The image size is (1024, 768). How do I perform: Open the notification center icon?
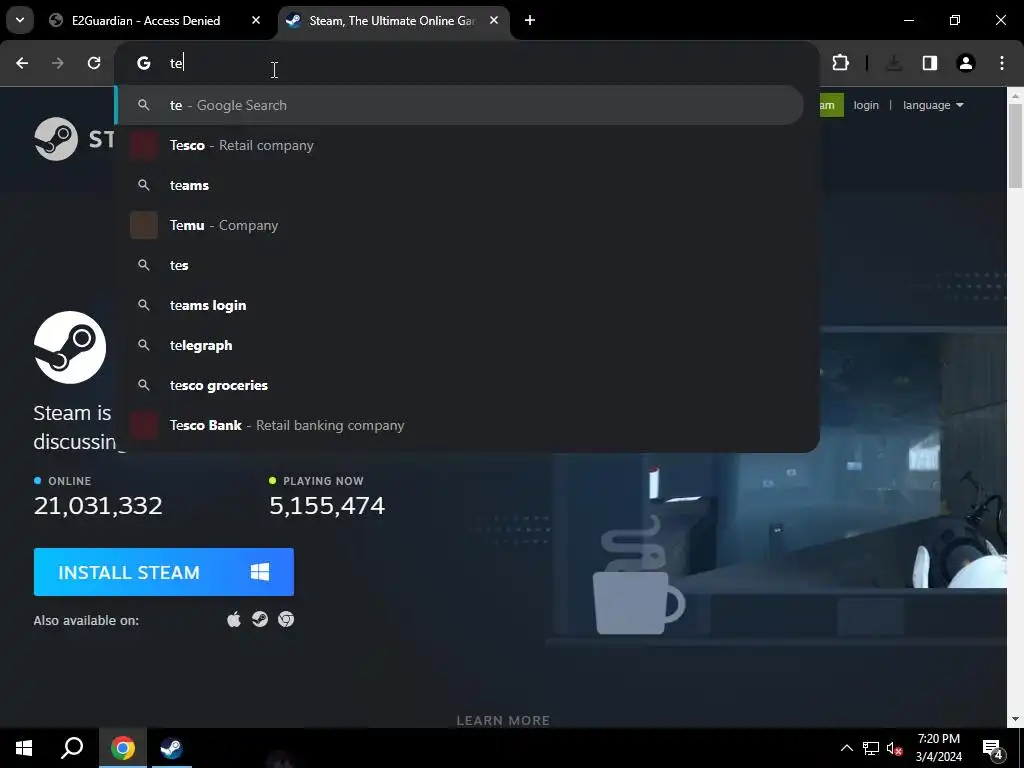992,748
